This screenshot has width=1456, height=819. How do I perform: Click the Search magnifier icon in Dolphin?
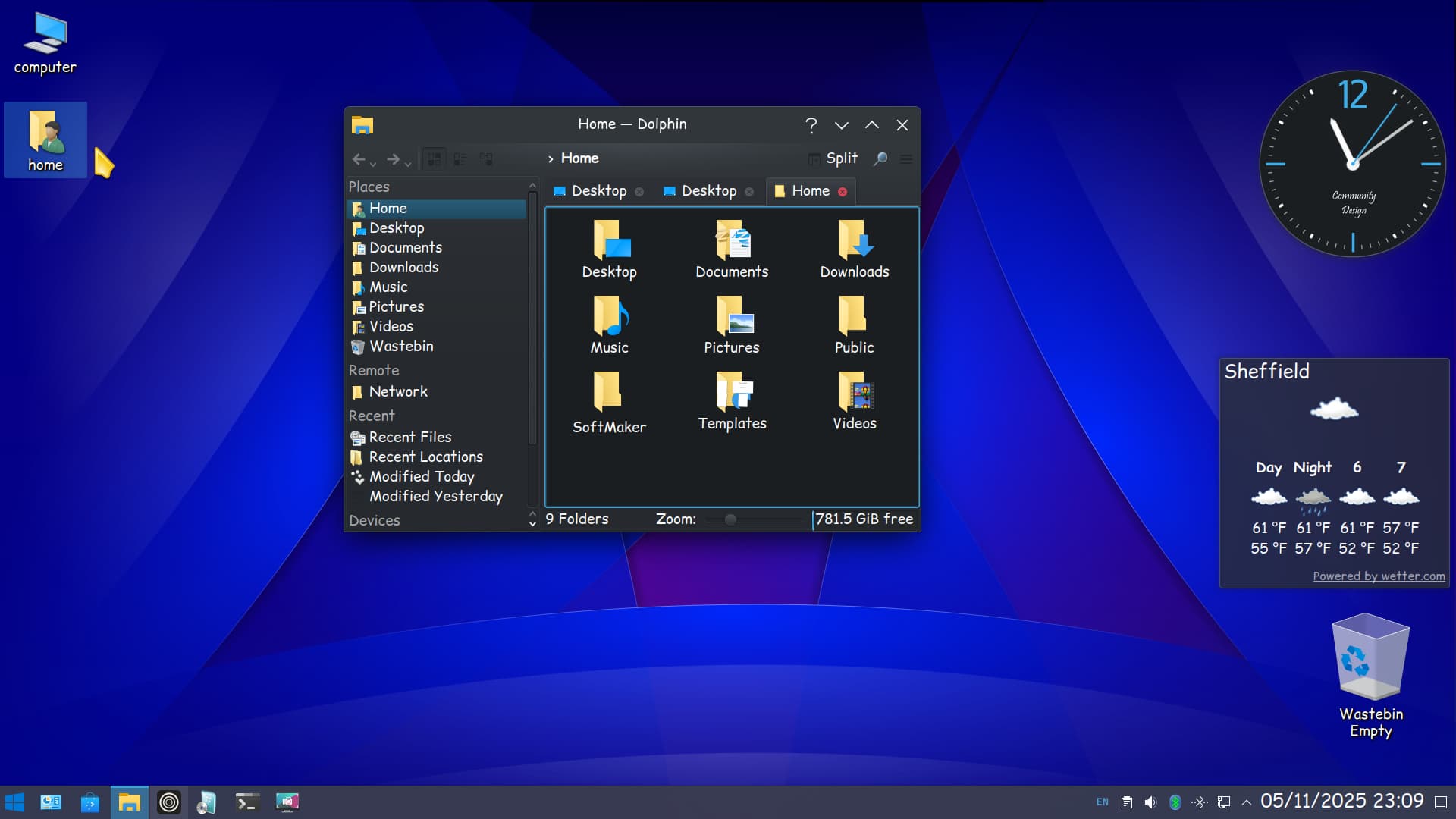tap(880, 159)
